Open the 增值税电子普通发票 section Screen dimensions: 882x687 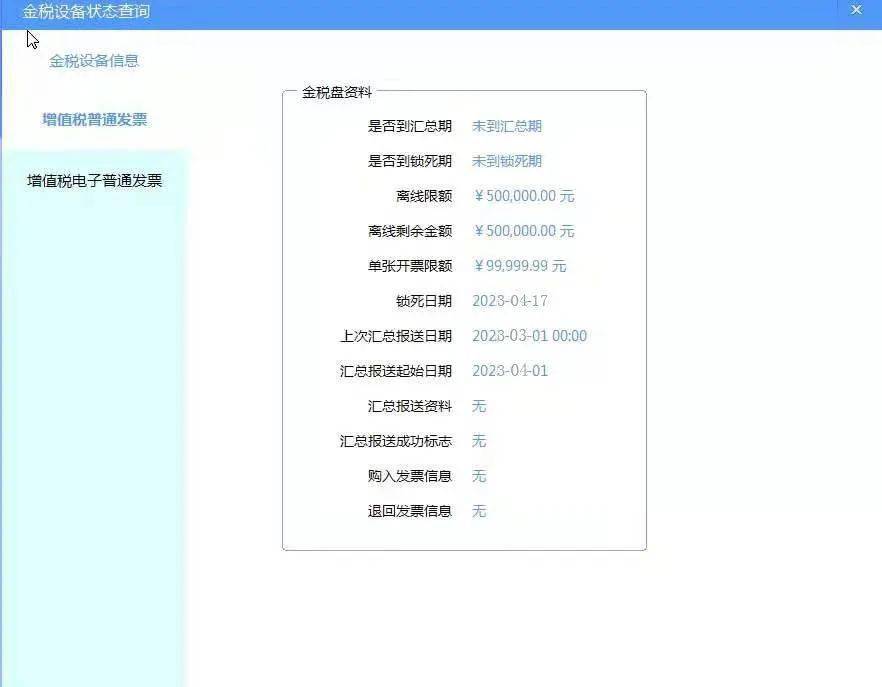(x=95, y=181)
